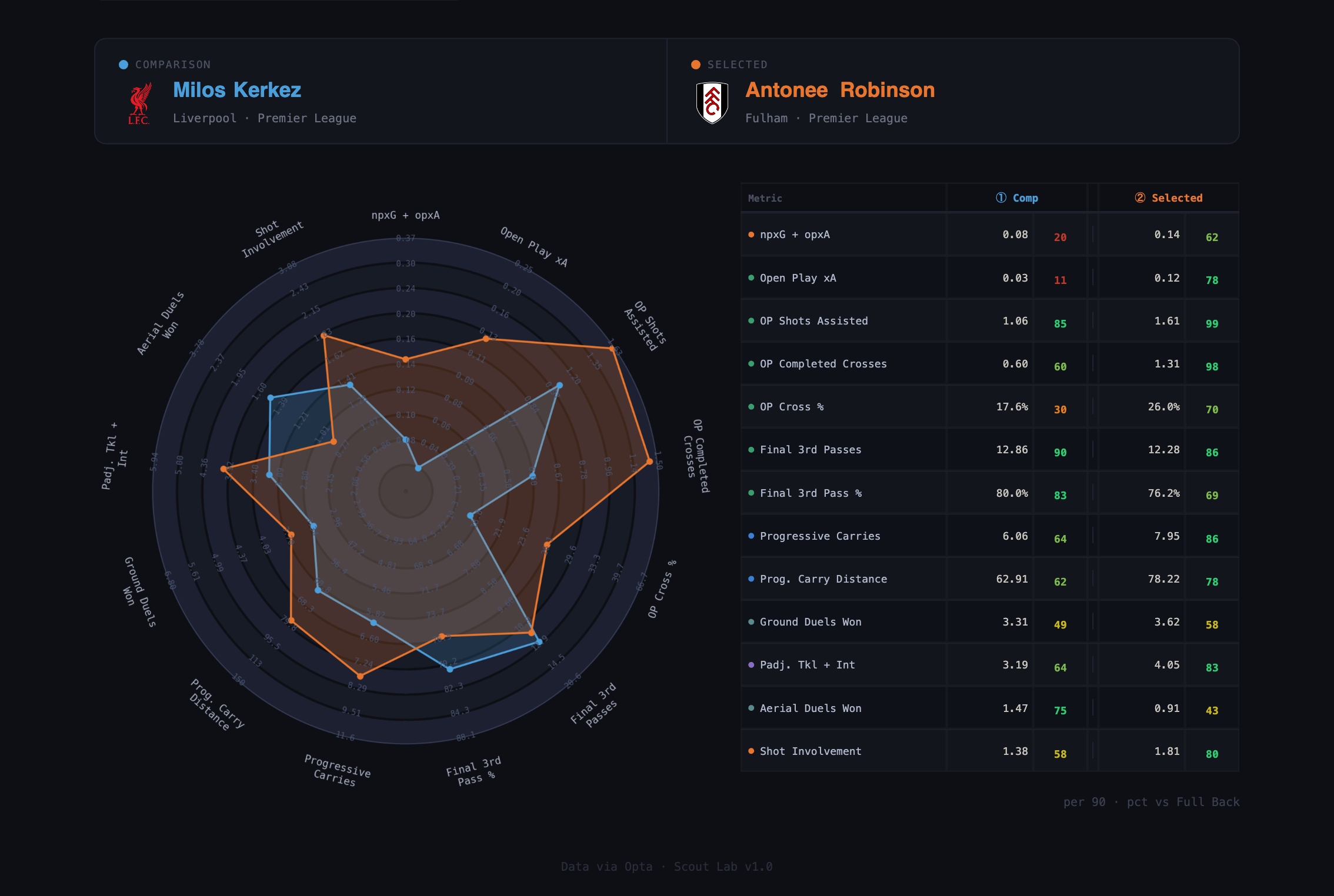Viewport: 1334px width, 896px height.
Task: Open Milos Kerkez player name
Action: [237, 90]
